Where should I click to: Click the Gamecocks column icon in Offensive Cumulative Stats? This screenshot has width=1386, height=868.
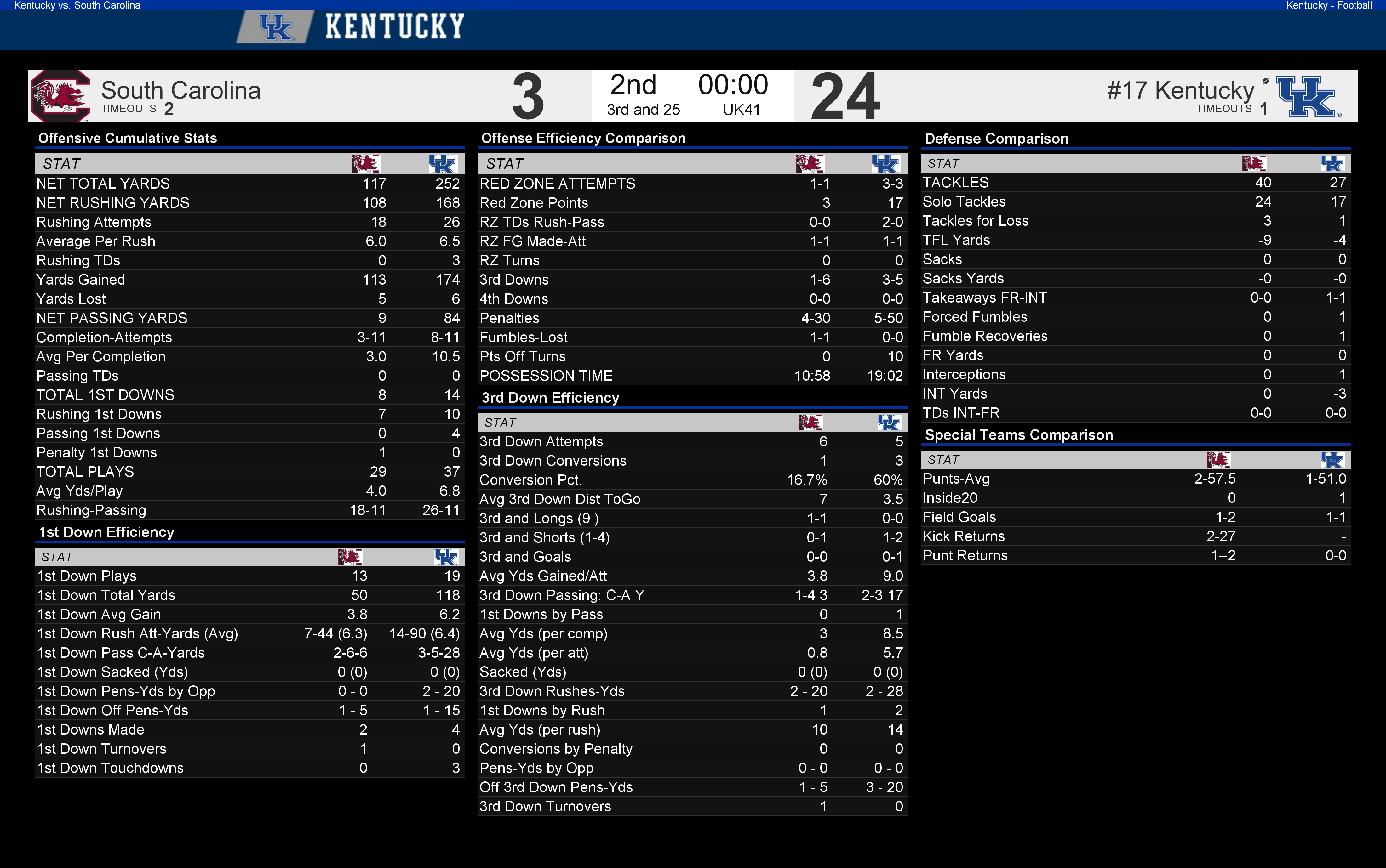[365, 164]
